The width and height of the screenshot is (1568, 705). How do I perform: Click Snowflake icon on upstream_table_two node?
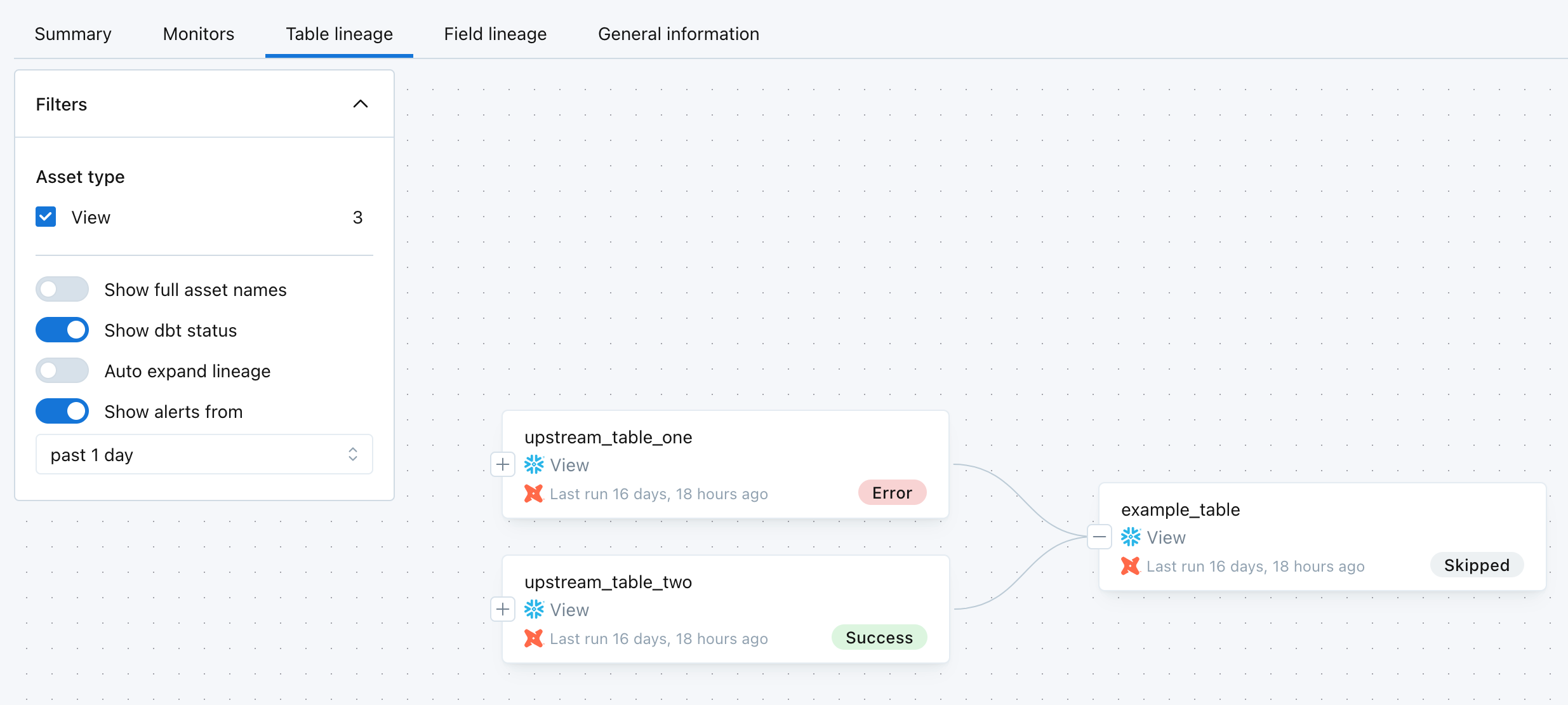pyautogui.click(x=534, y=610)
